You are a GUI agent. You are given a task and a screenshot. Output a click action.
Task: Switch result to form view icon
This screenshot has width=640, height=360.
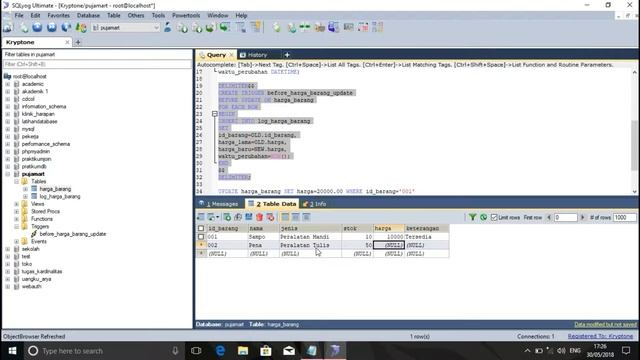[x=296, y=217]
